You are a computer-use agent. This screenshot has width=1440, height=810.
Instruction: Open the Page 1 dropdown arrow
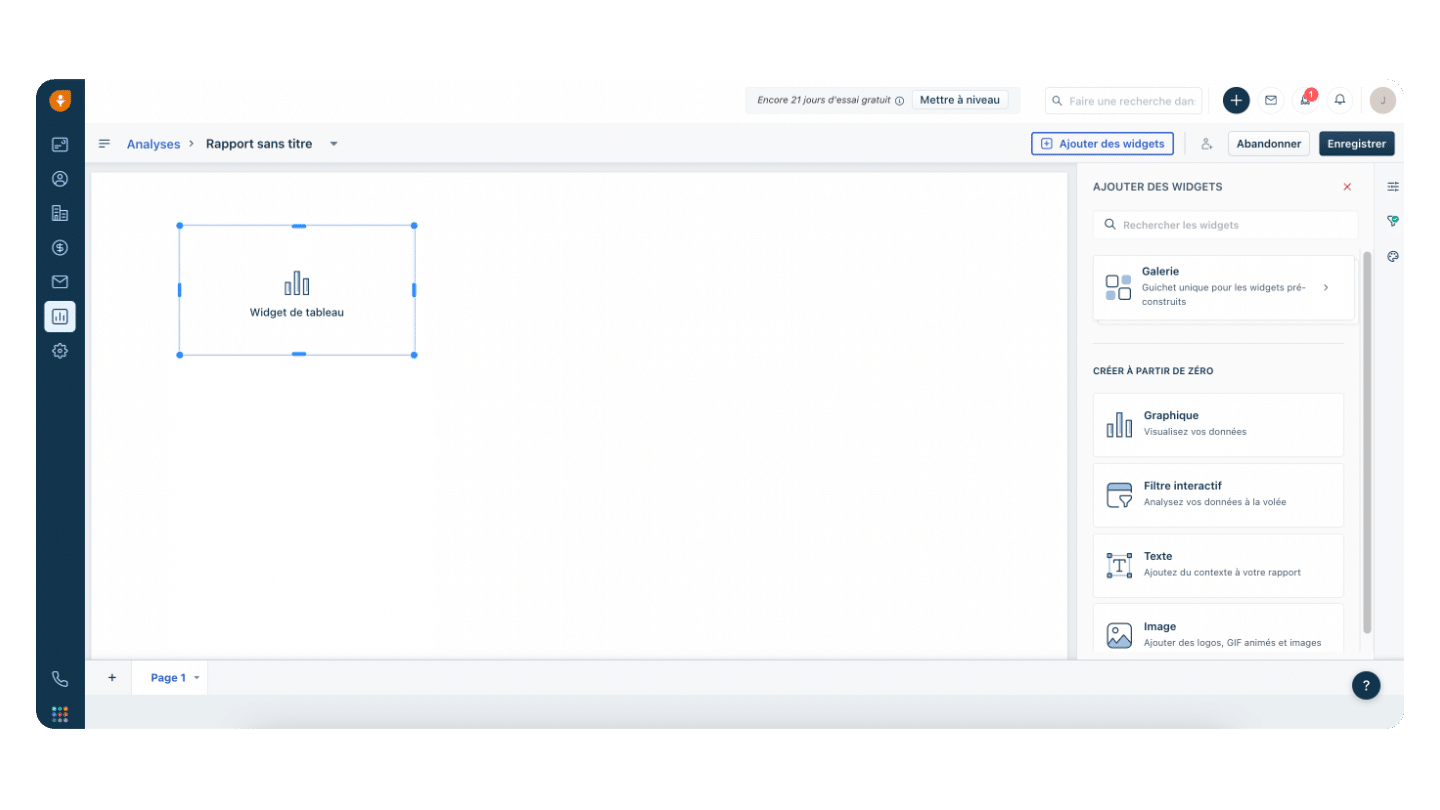tap(197, 678)
